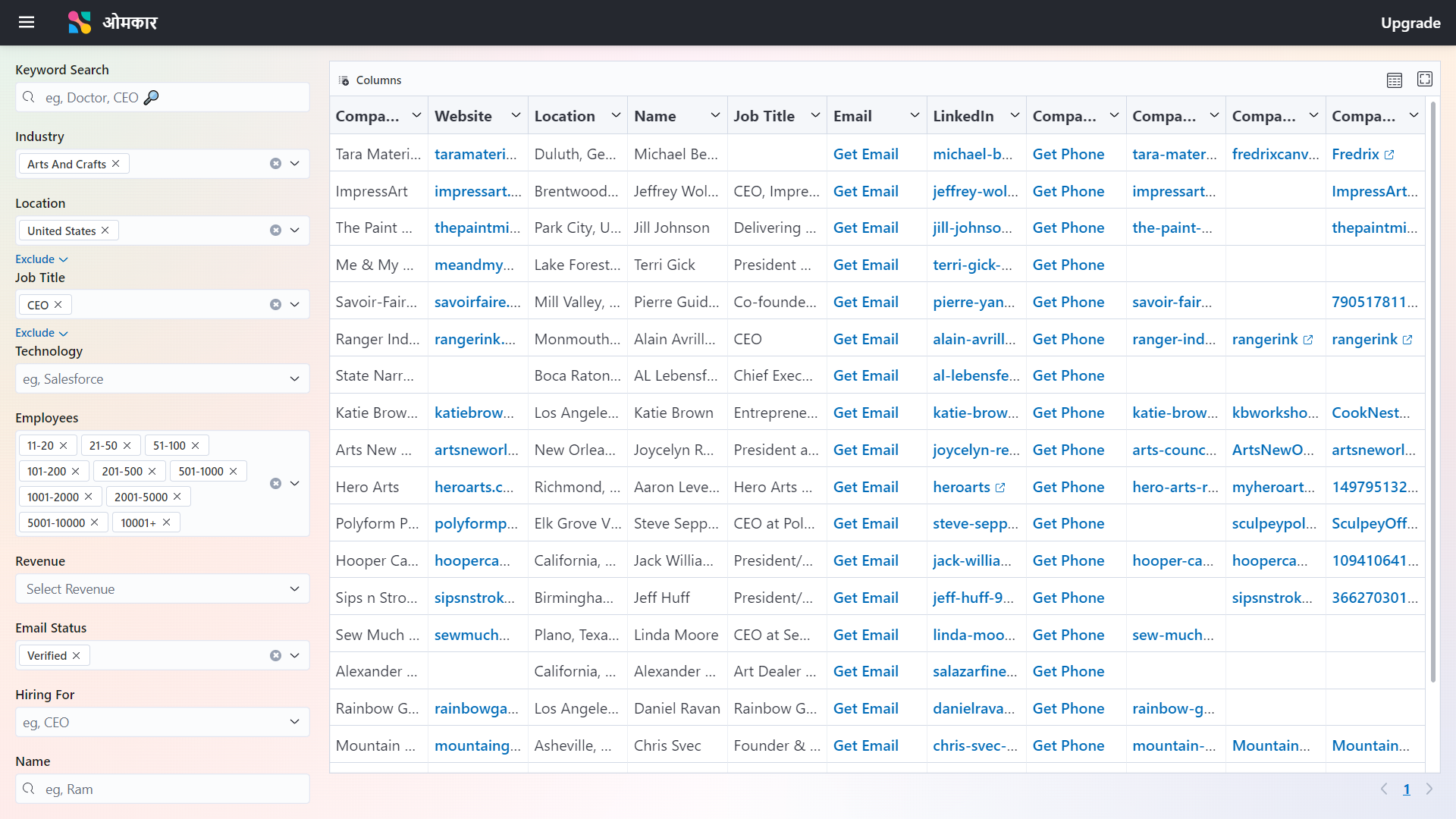Click the next page arrow button

[1429, 789]
